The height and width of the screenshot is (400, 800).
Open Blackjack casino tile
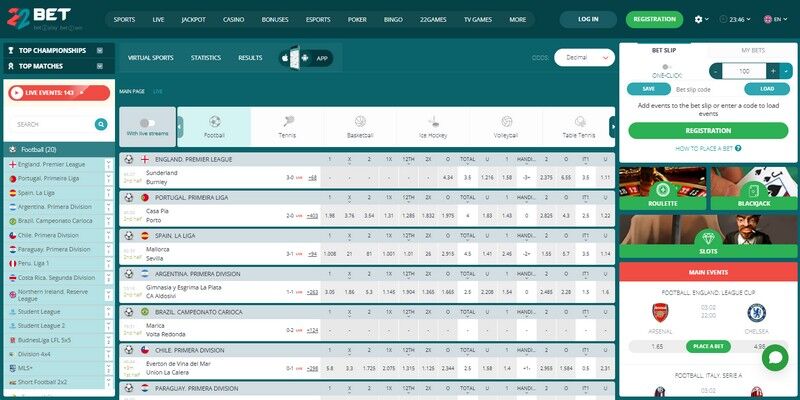(754, 188)
